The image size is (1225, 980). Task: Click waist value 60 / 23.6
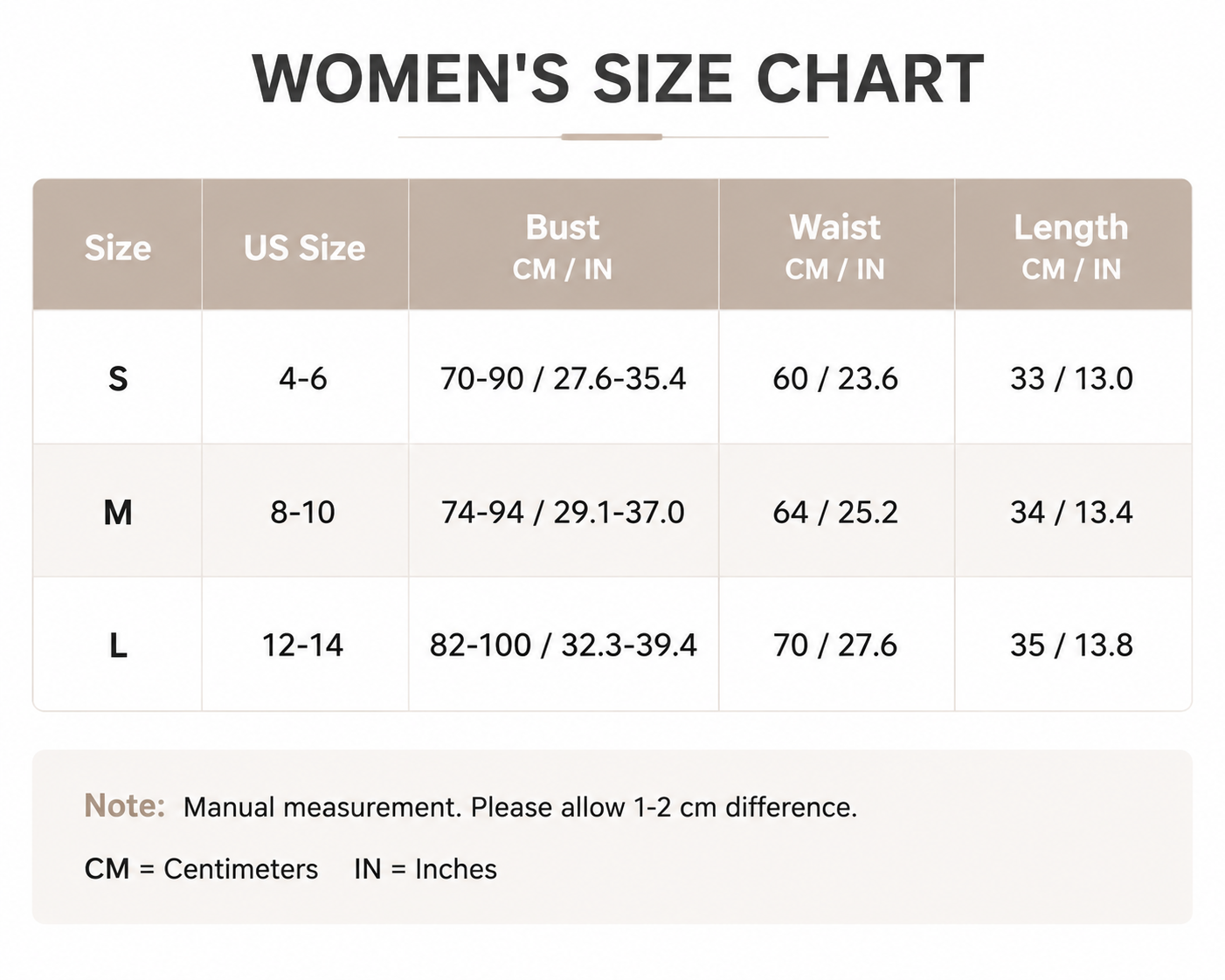(835, 379)
